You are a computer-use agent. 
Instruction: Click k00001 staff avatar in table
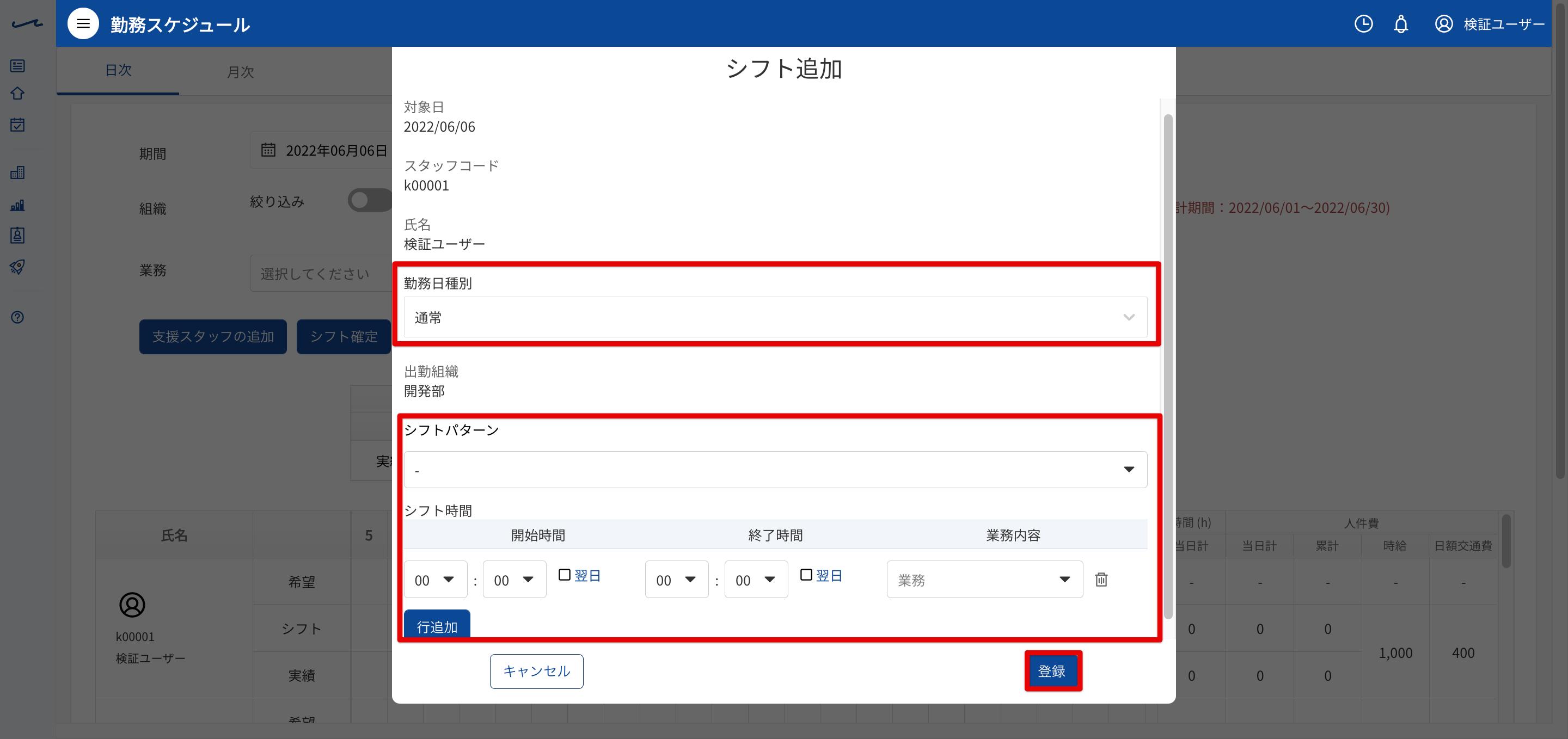132,605
